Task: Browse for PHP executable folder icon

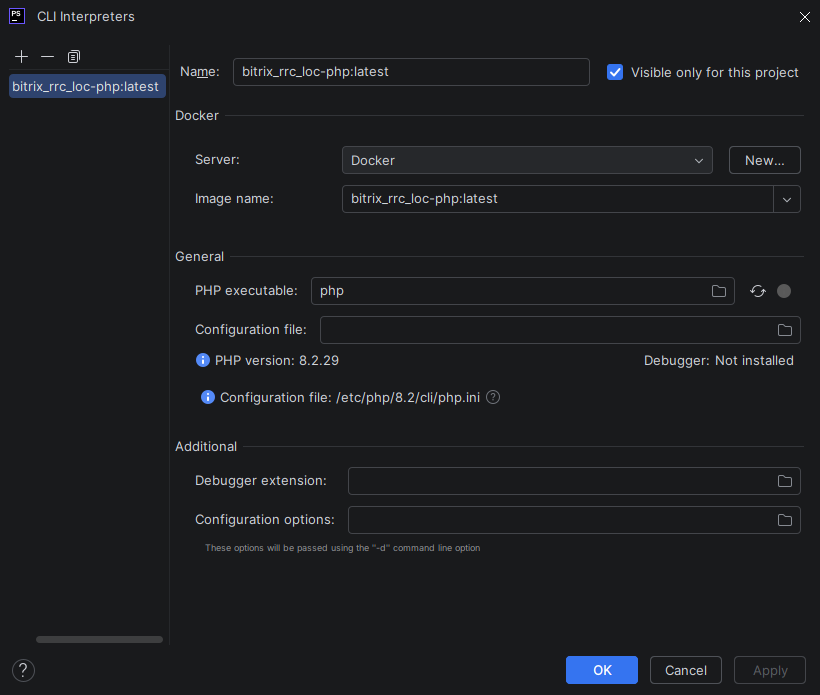Action: [x=718, y=291]
